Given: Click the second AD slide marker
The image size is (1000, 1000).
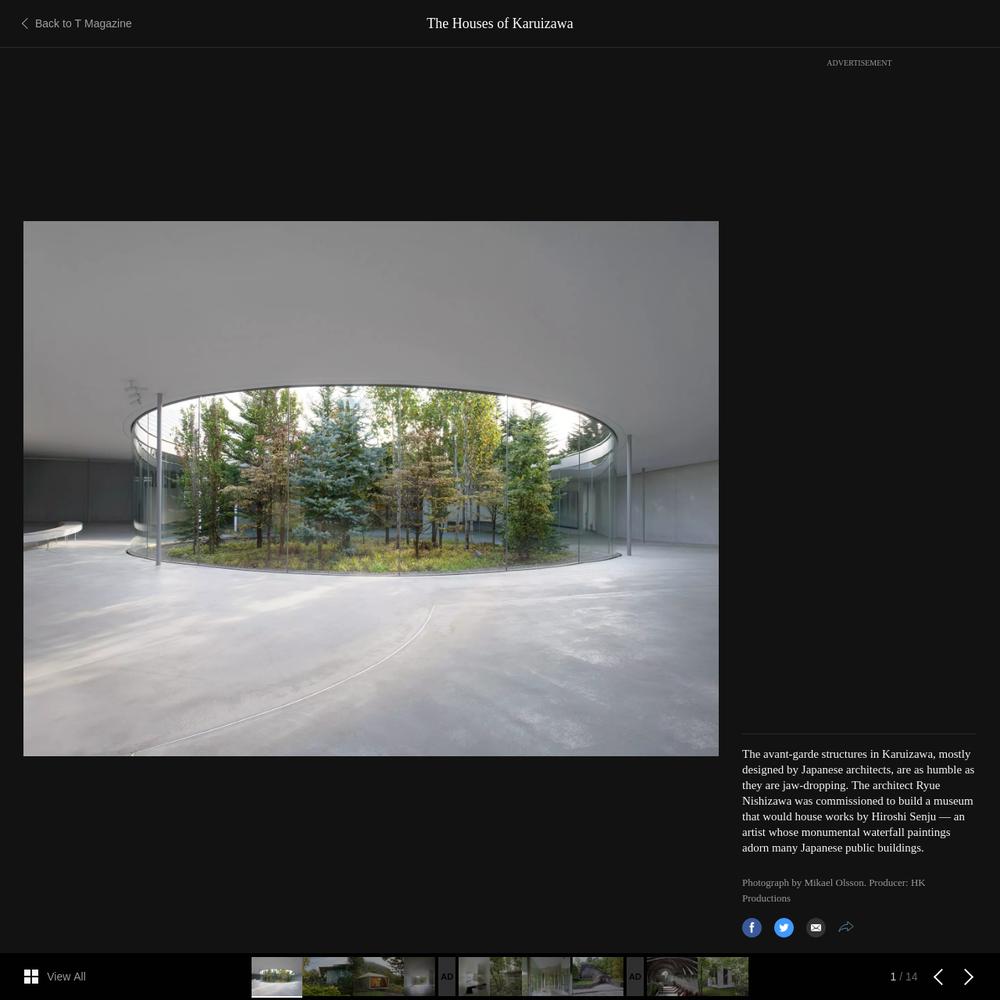Looking at the screenshot, I should click(635, 976).
